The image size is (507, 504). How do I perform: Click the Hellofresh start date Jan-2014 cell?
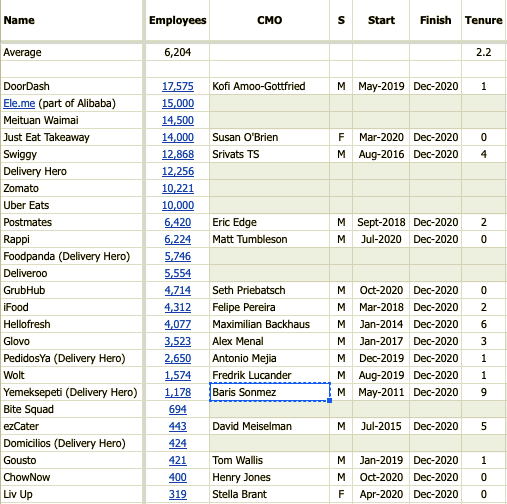[x=381, y=324]
